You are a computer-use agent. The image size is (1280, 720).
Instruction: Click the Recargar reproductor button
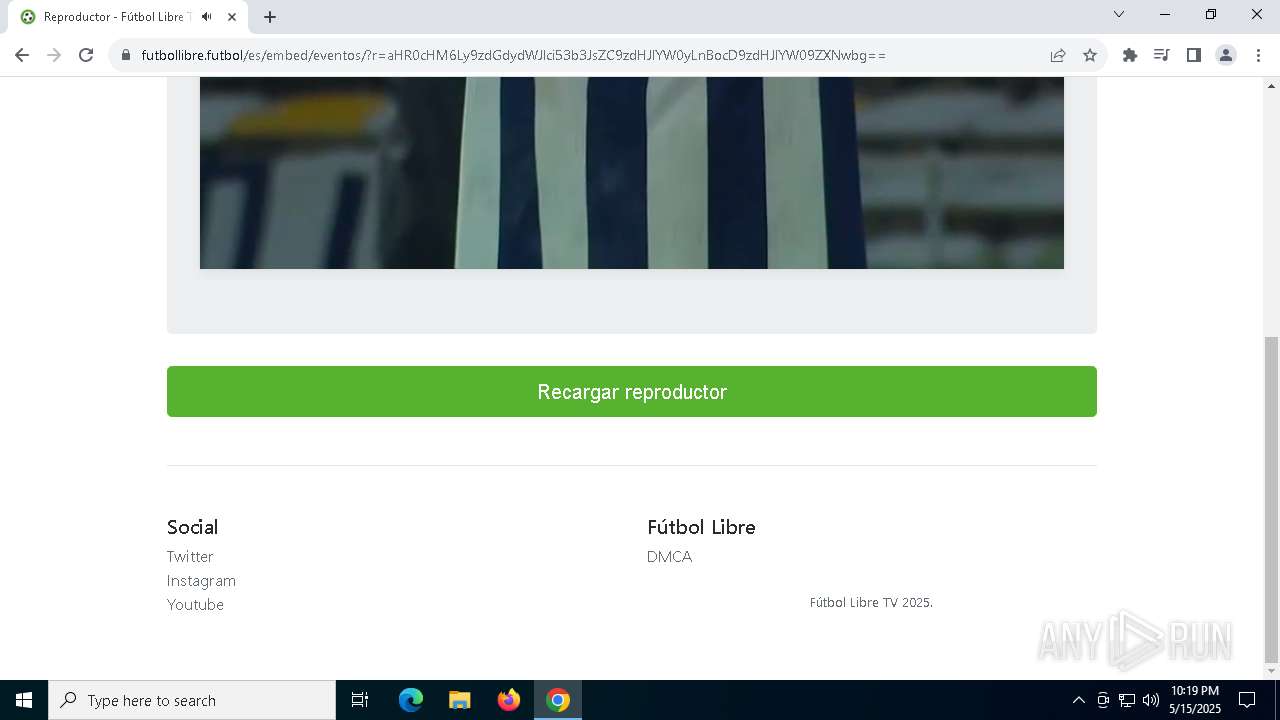click(632, 391)
